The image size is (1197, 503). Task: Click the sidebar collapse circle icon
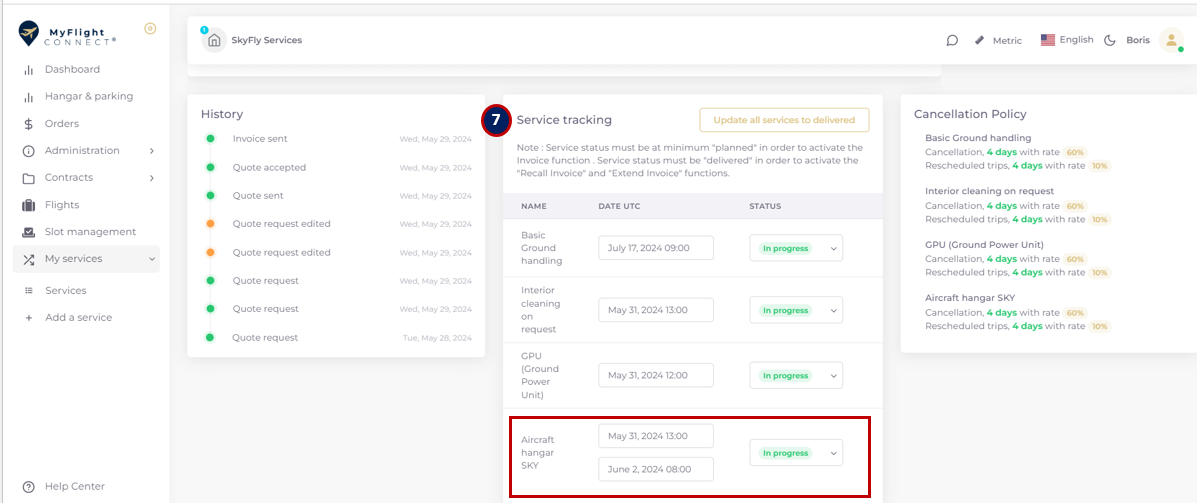coord(150,29)
